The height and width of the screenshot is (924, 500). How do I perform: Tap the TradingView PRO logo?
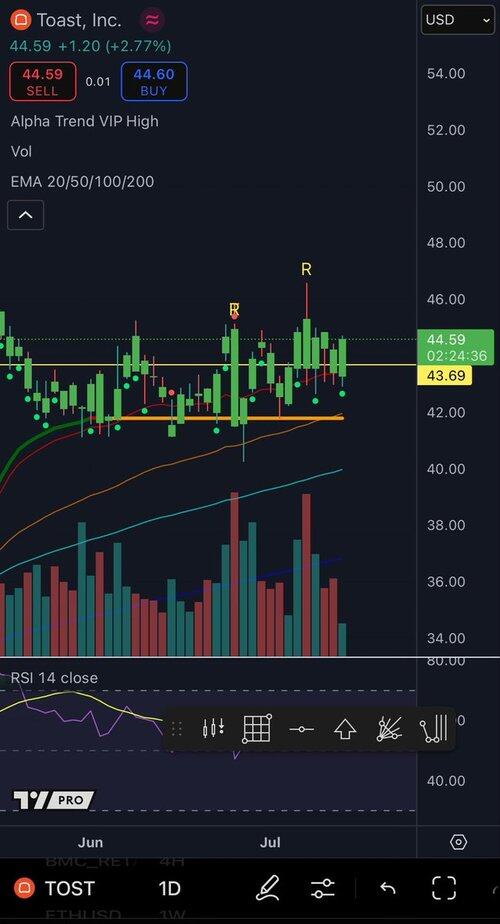54,800
